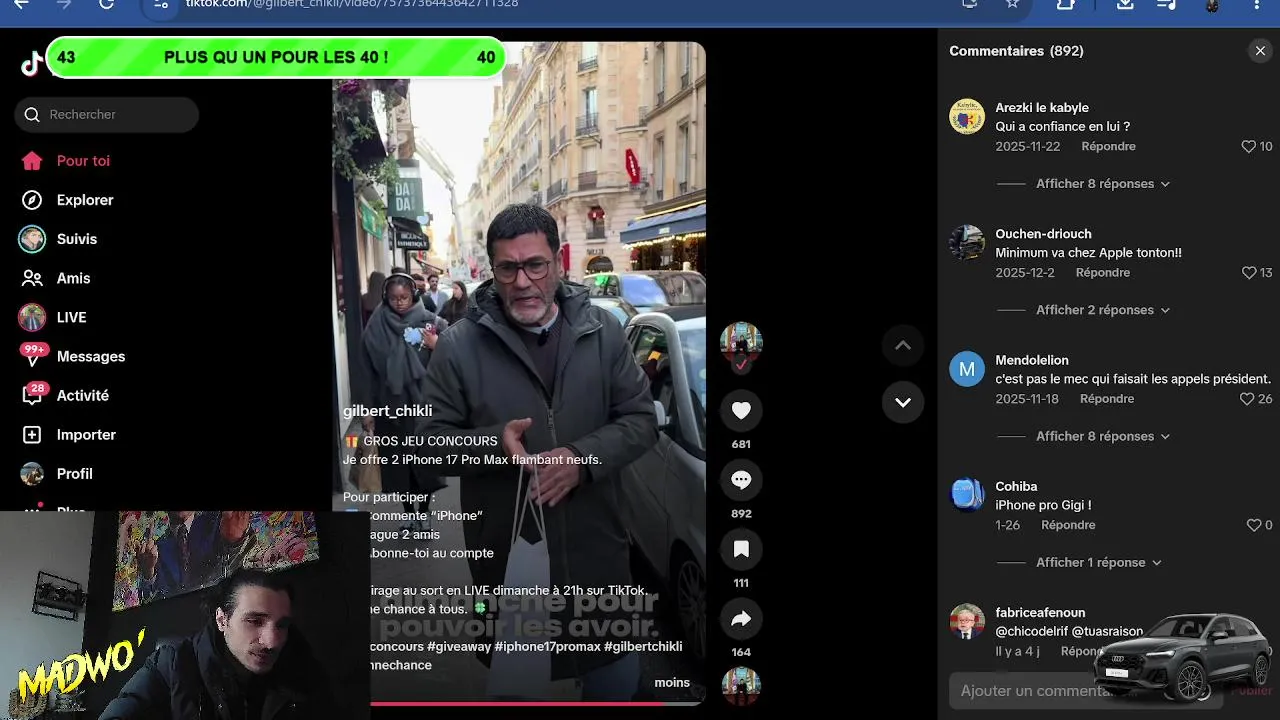Open Arezki le kabyle's avatar

pyautogui.click(x=967, y=116)
